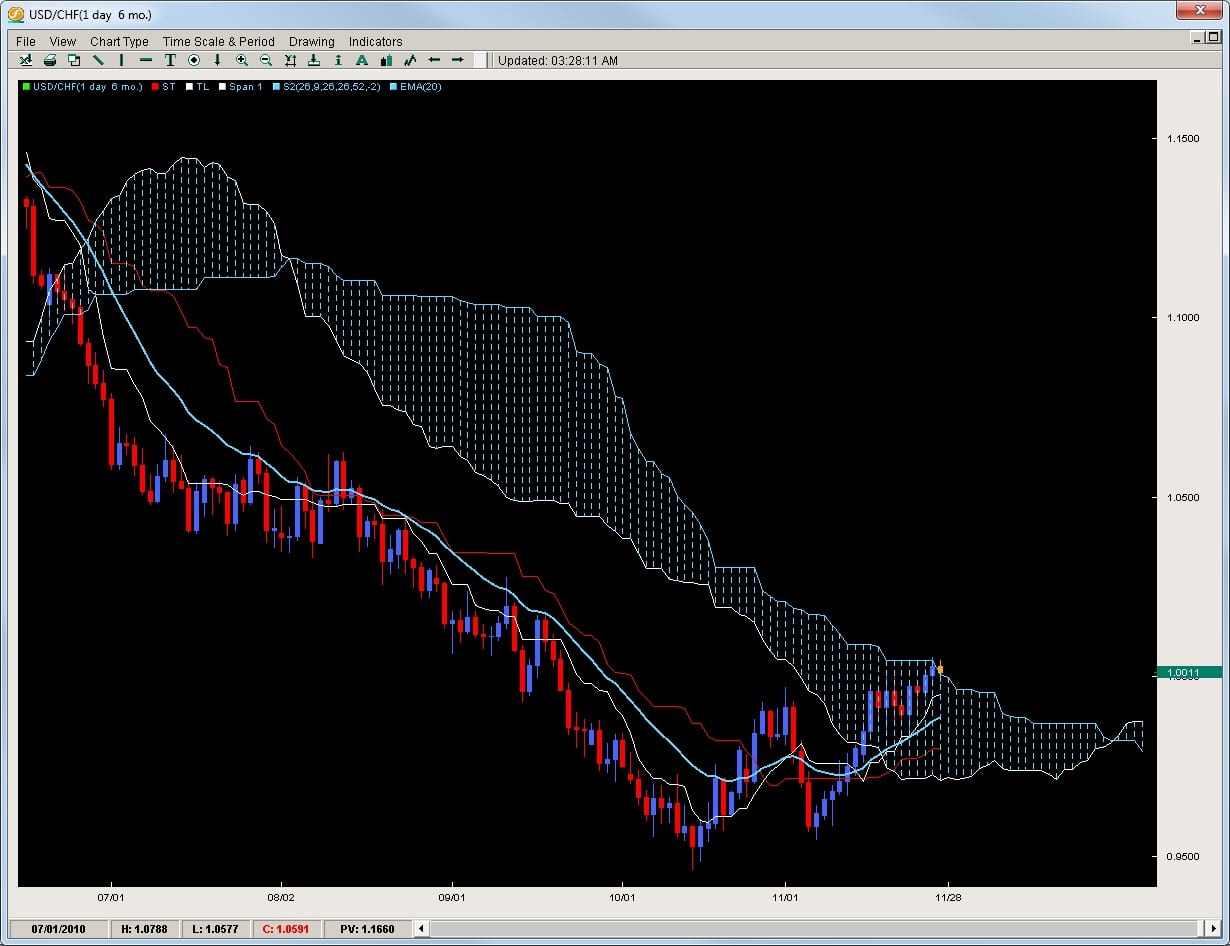Click the white Span 1 legend swatch

coord(223,87)
